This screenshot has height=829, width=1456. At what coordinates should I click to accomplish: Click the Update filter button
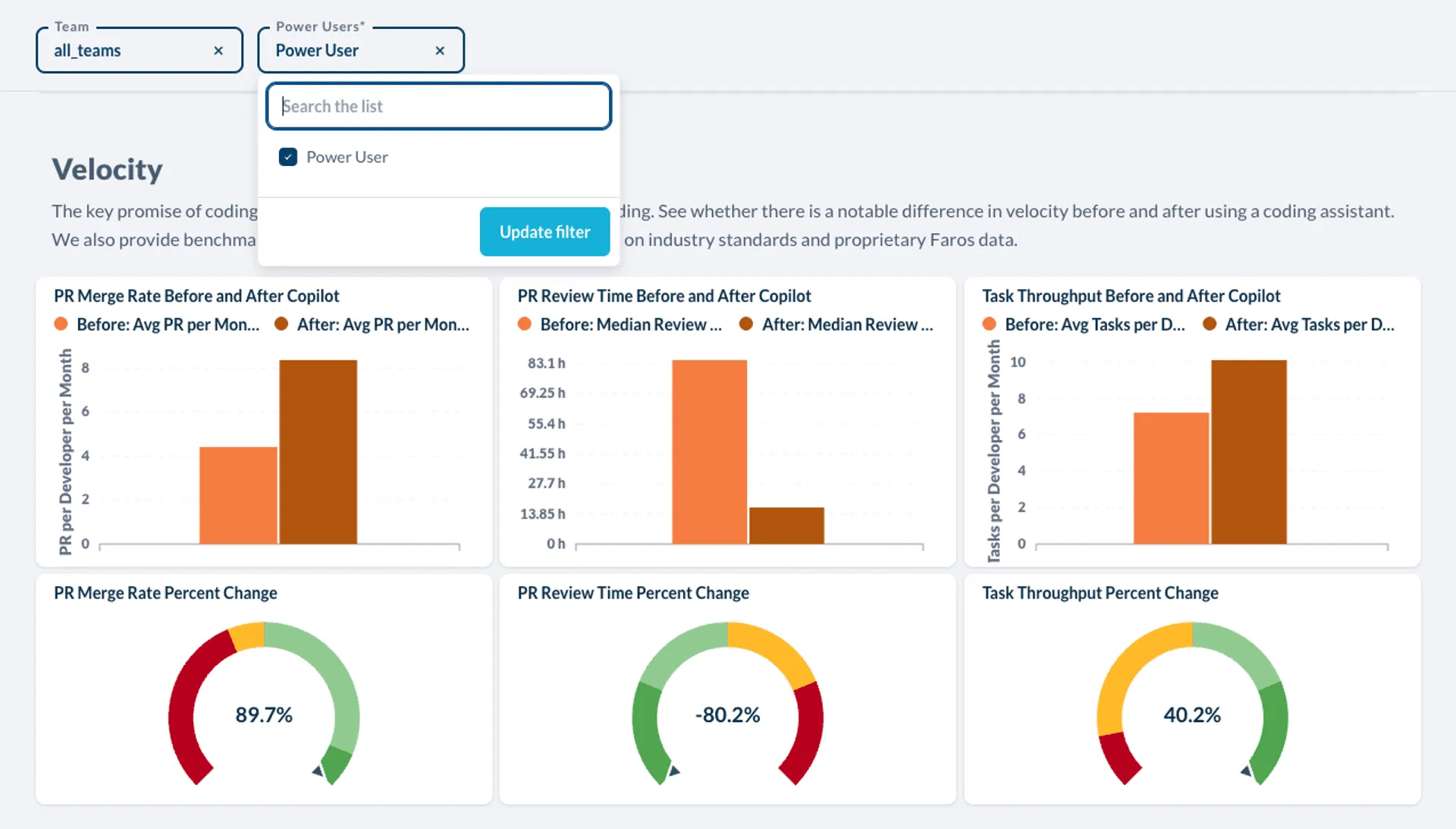coord(544,231)
